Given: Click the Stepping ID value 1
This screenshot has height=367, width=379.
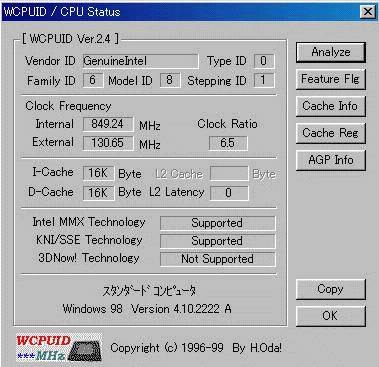Looking at the screenshot, I should [264, 80].
